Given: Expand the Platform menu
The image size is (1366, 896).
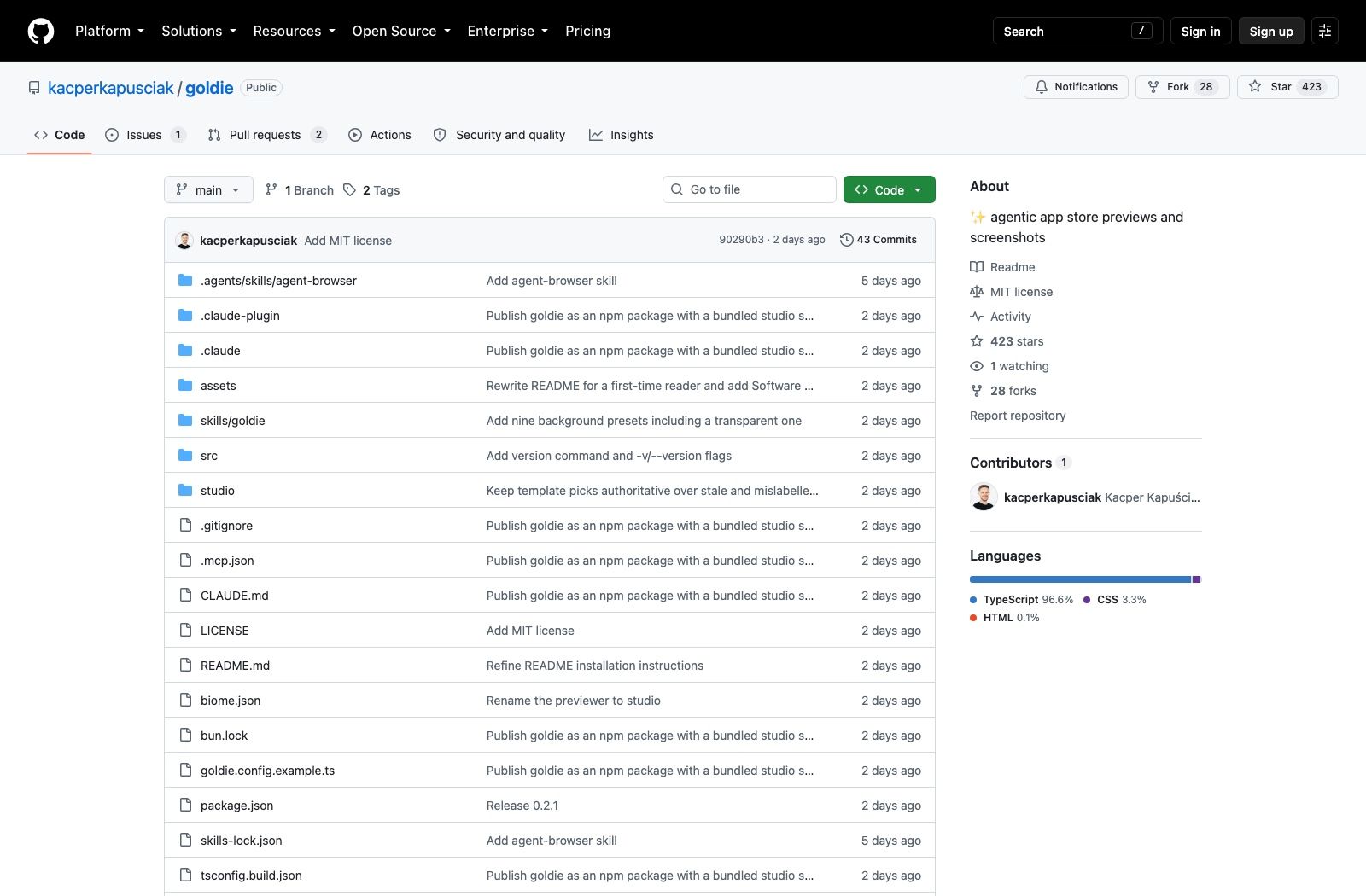Looking at the screenshot, I should pyautogui.click(x=110, y=31).
